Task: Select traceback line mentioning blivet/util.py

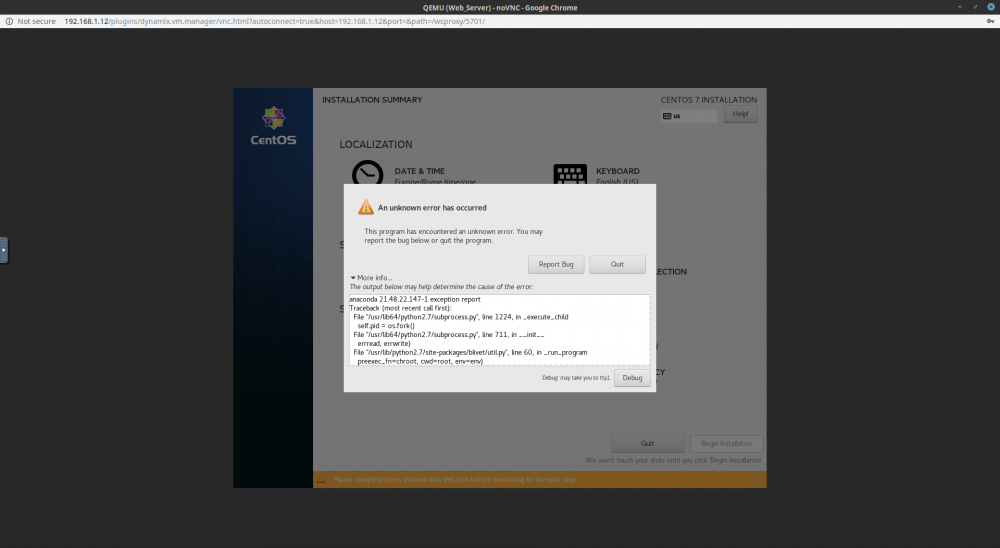Action: click(x=470, y=352)
